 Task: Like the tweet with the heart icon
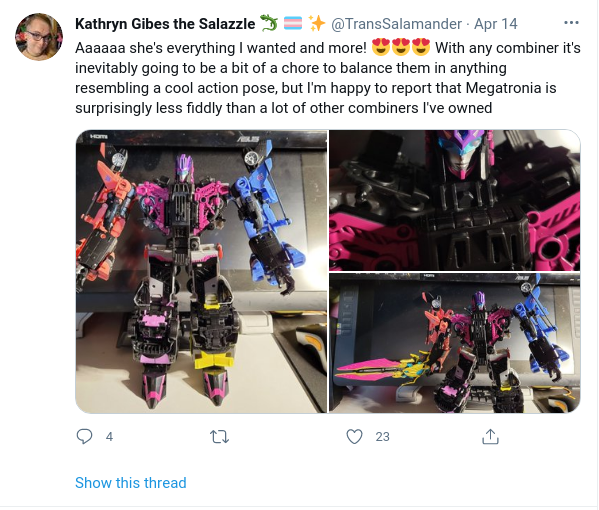[x=354, y=436]
